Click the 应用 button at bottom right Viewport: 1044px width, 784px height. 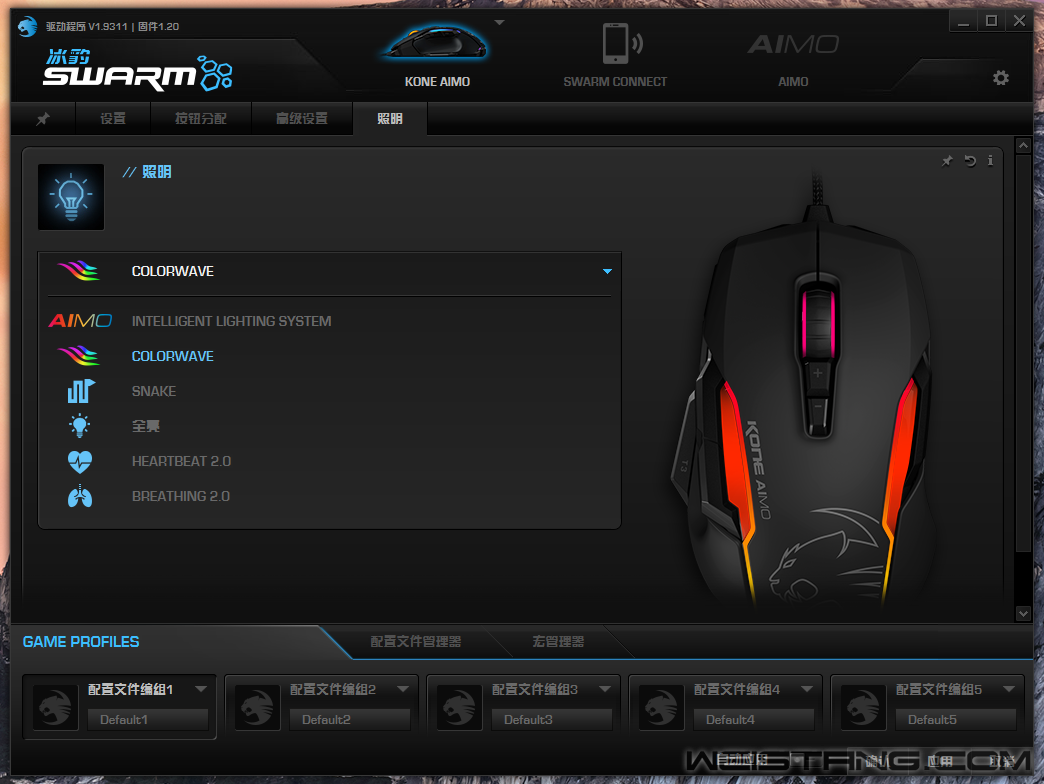pos(940,761)
